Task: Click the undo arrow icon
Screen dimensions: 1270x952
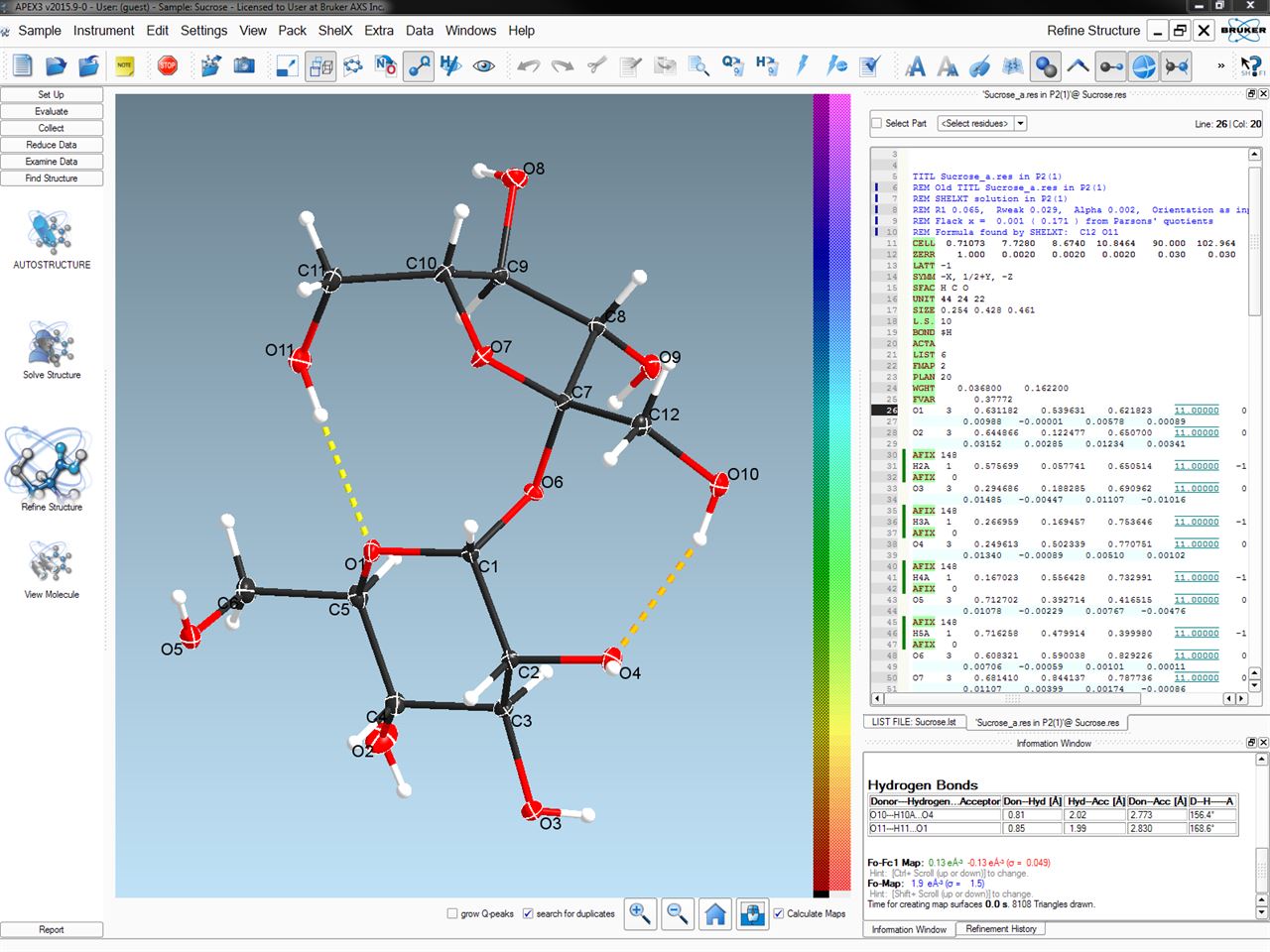Action: point(529,66)
